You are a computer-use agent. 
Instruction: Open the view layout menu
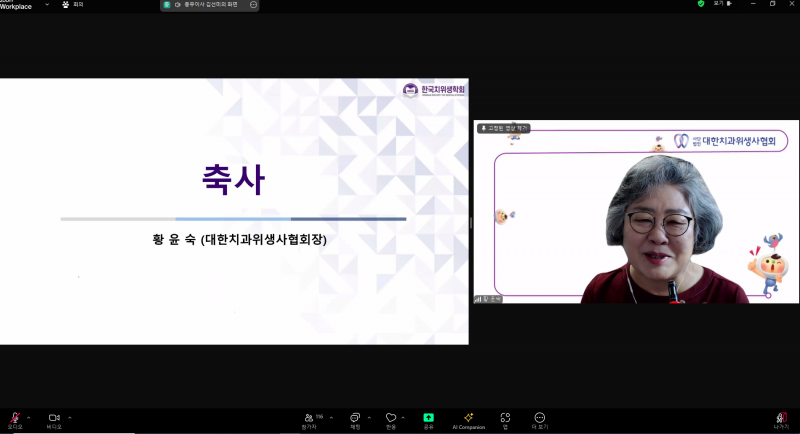718,4
